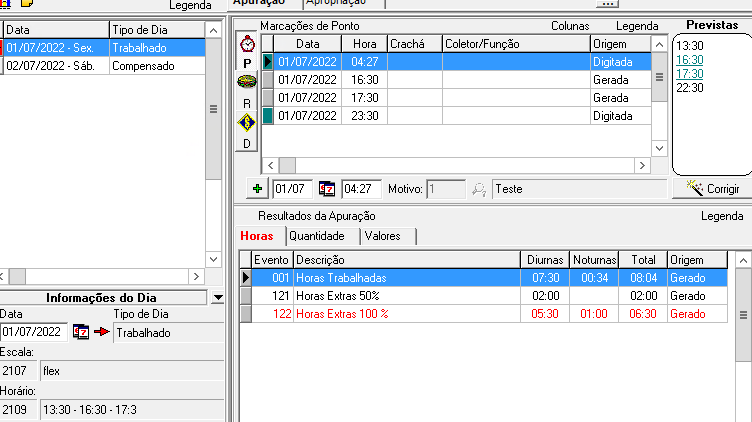
Task: Click the R button in the side toolbar
Action: 247,103
